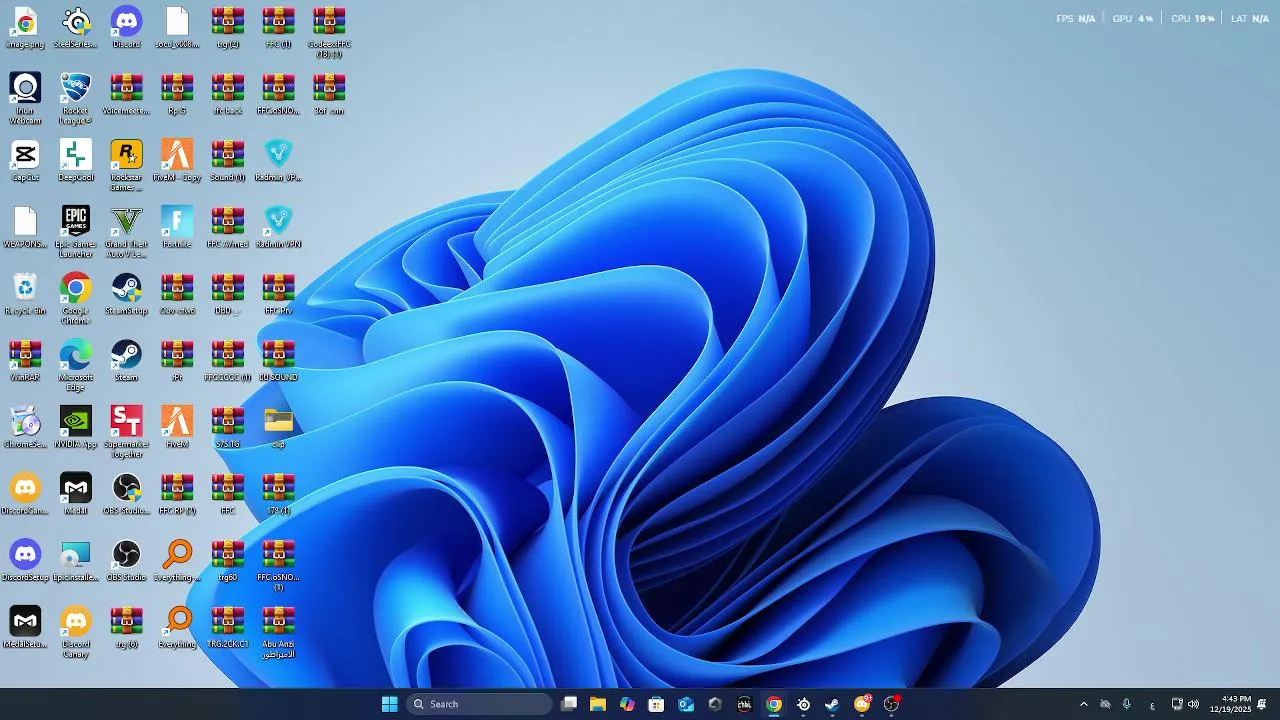Image resolution: width=1280 pixels, height=720 pixels.
Task: Open OBS Studio taskbar icon
Action: click(891, 704)
